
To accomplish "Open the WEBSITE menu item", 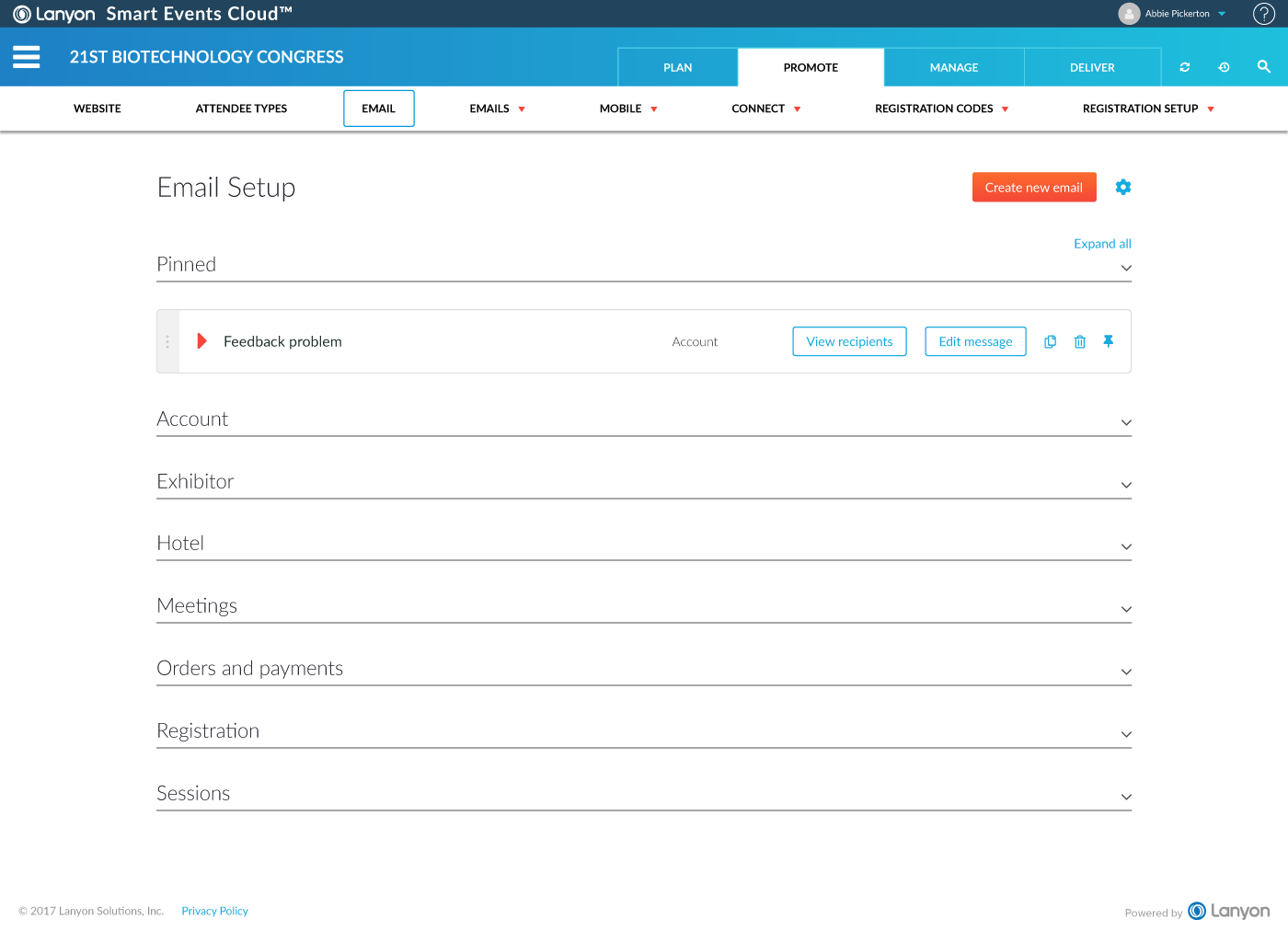I will (x=98, y=109).
